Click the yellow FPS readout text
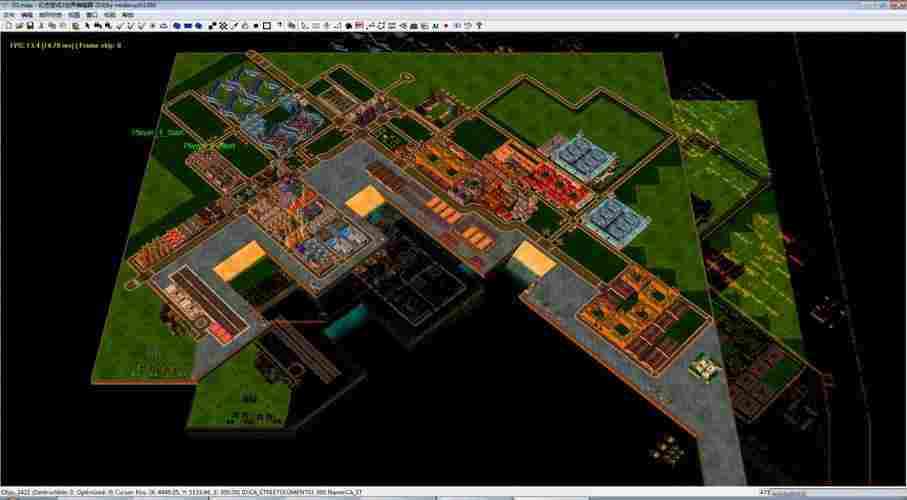The width and height of the screenshot is (907, 500). click(65, 45)
